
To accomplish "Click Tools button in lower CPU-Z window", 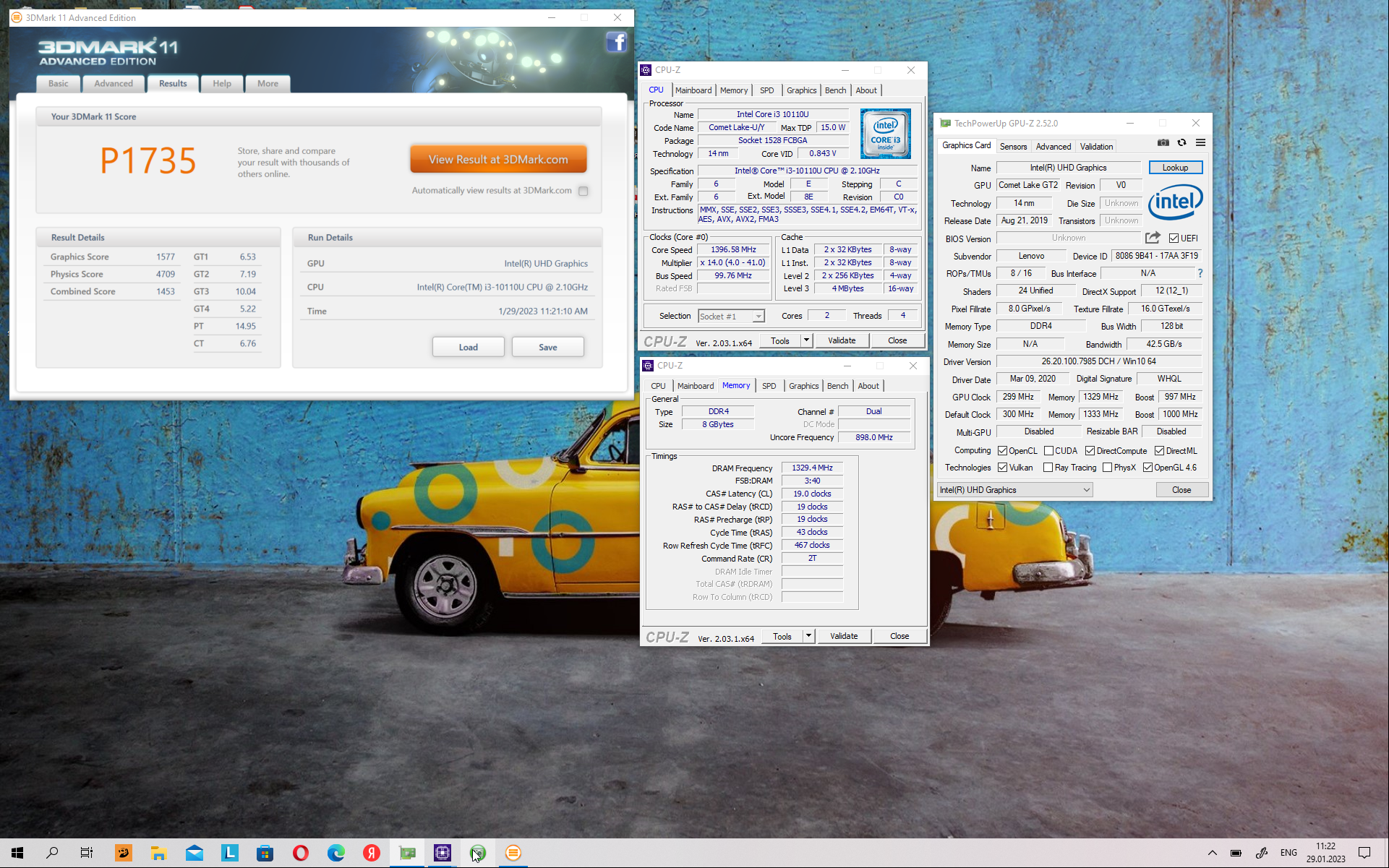I will (x=782, y=636).
